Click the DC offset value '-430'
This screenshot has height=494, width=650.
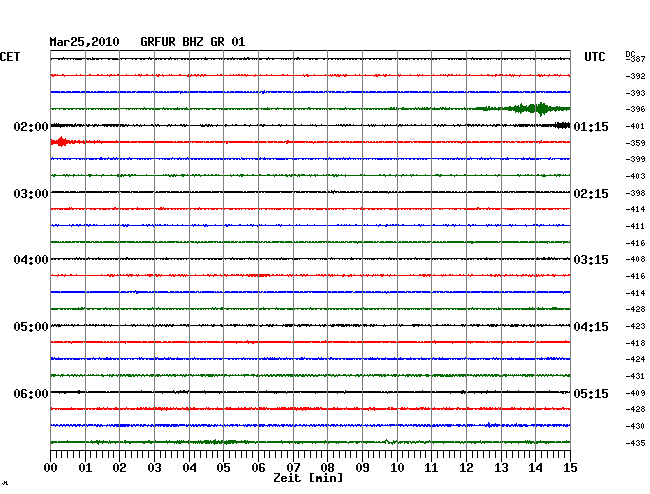(x=635, y=426)
